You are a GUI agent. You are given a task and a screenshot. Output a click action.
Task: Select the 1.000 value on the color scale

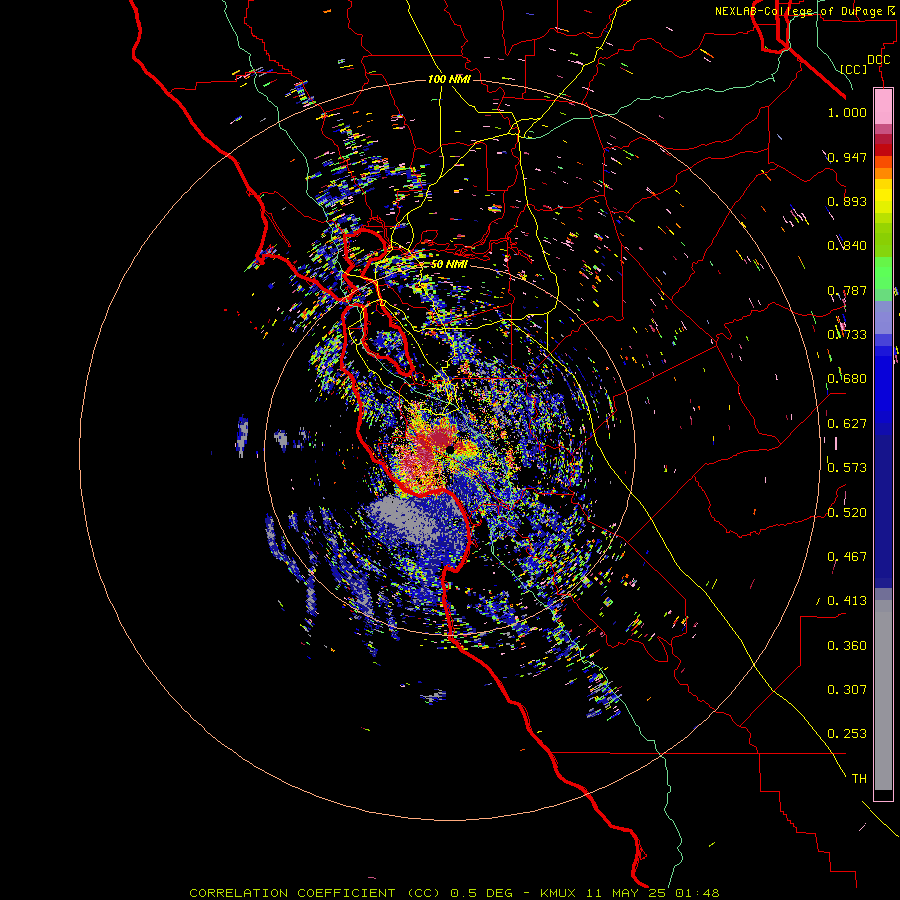[847, 112]
